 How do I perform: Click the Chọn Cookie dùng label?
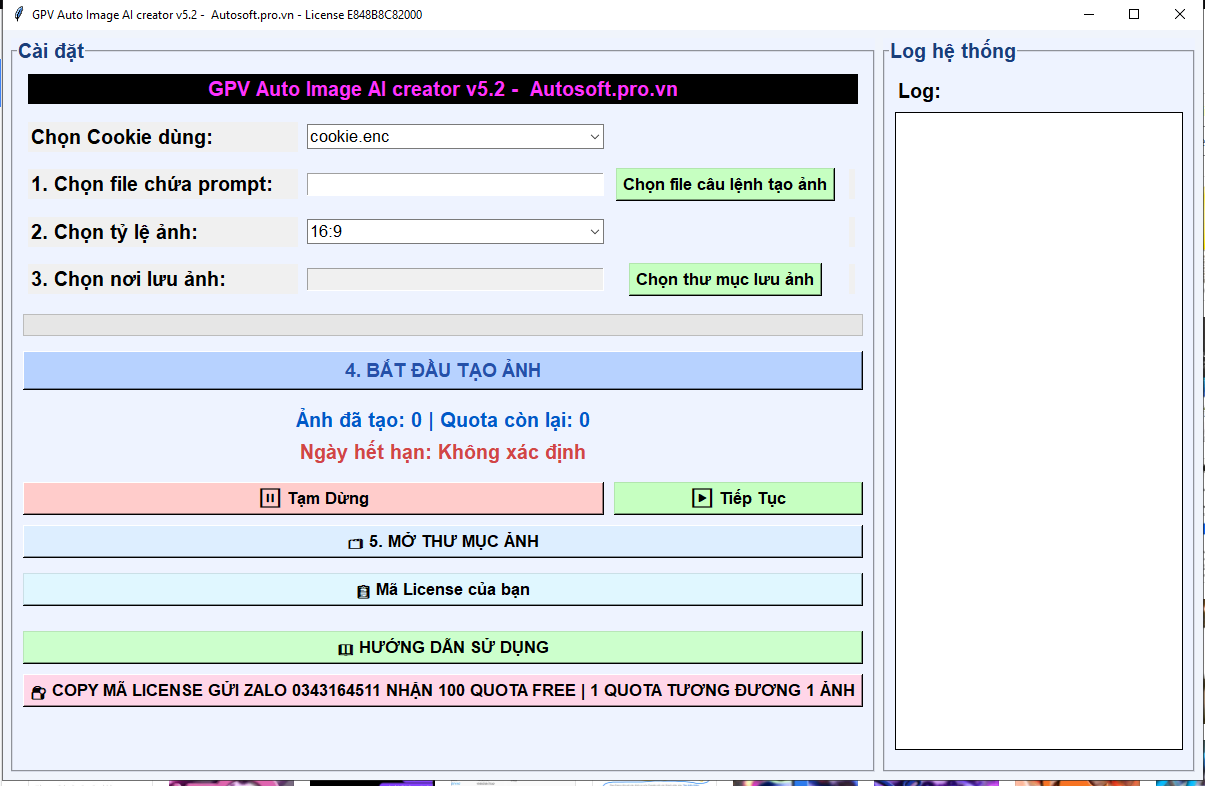pyautogui.click(x=122, y=137)
